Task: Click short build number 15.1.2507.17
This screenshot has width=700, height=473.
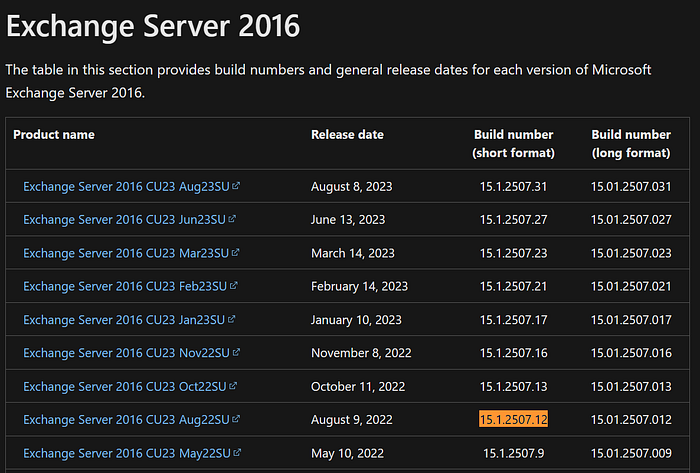Action: [513, 320]
